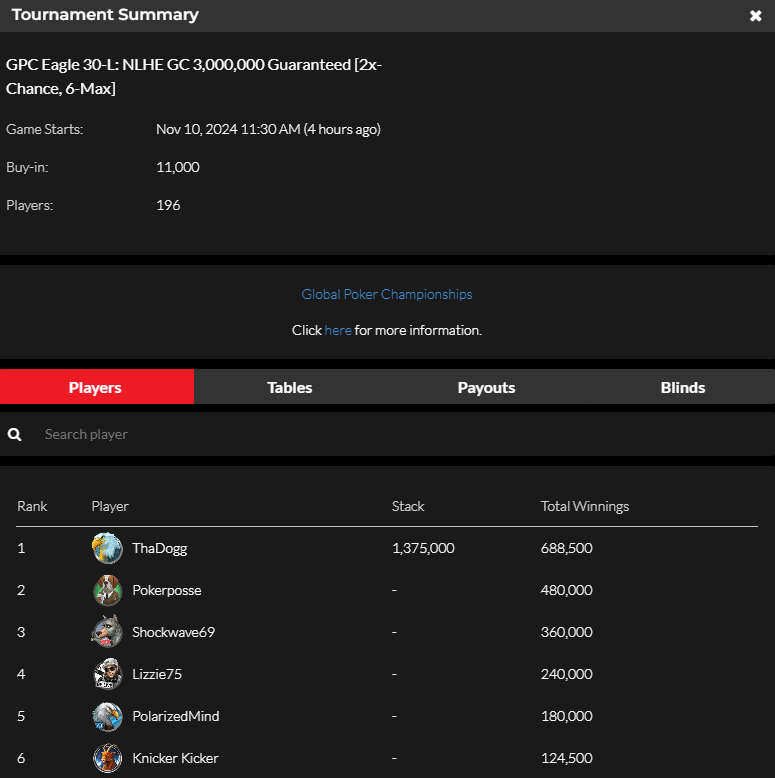Click winnings value 688,500
The width and height of the screenshot is (775, 778).
(567, 548)
